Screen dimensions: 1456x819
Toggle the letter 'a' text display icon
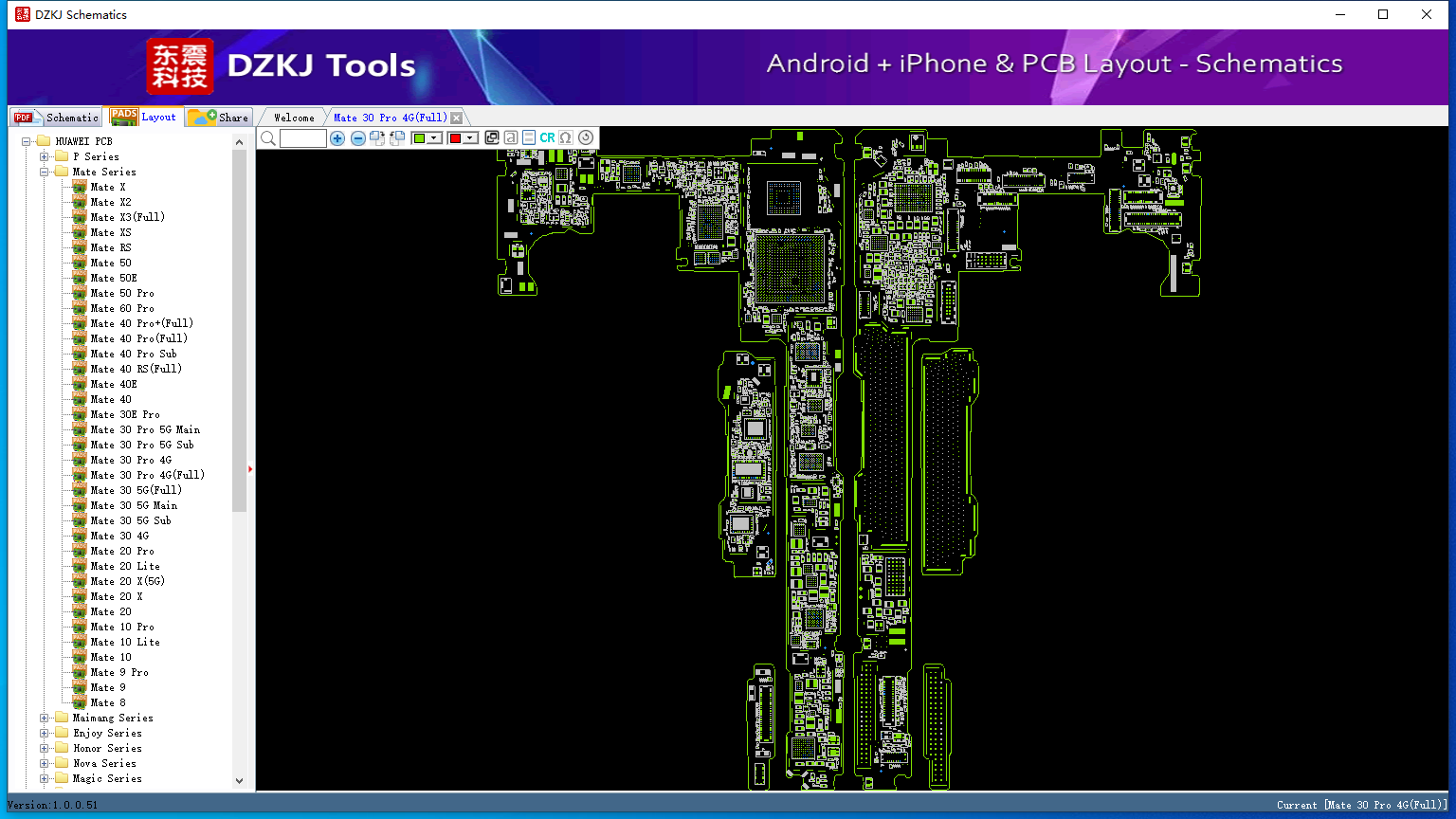point(511,137)
